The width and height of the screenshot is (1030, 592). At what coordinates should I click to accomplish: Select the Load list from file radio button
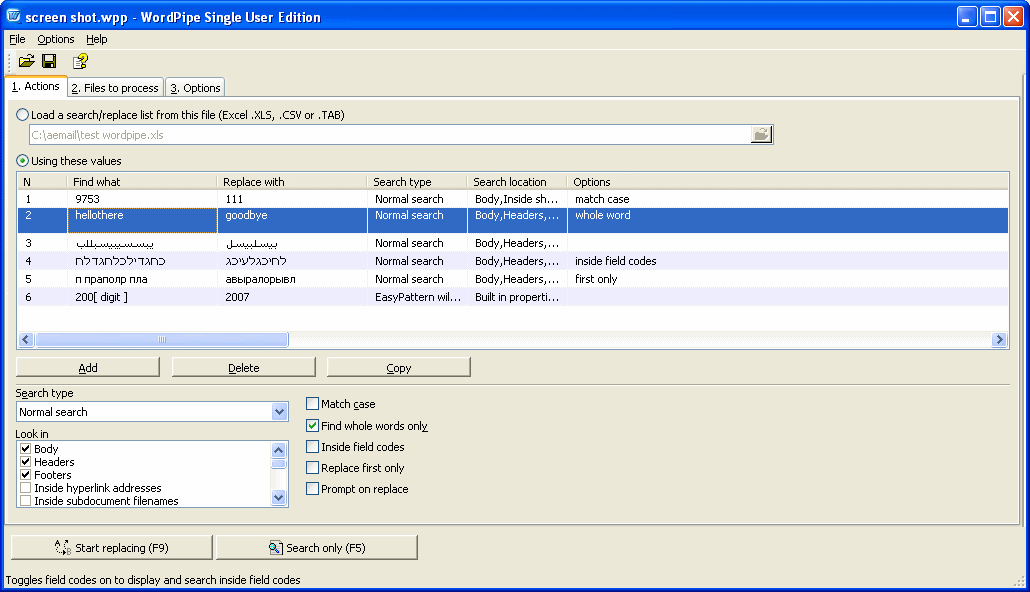click(x=23, y=115)
